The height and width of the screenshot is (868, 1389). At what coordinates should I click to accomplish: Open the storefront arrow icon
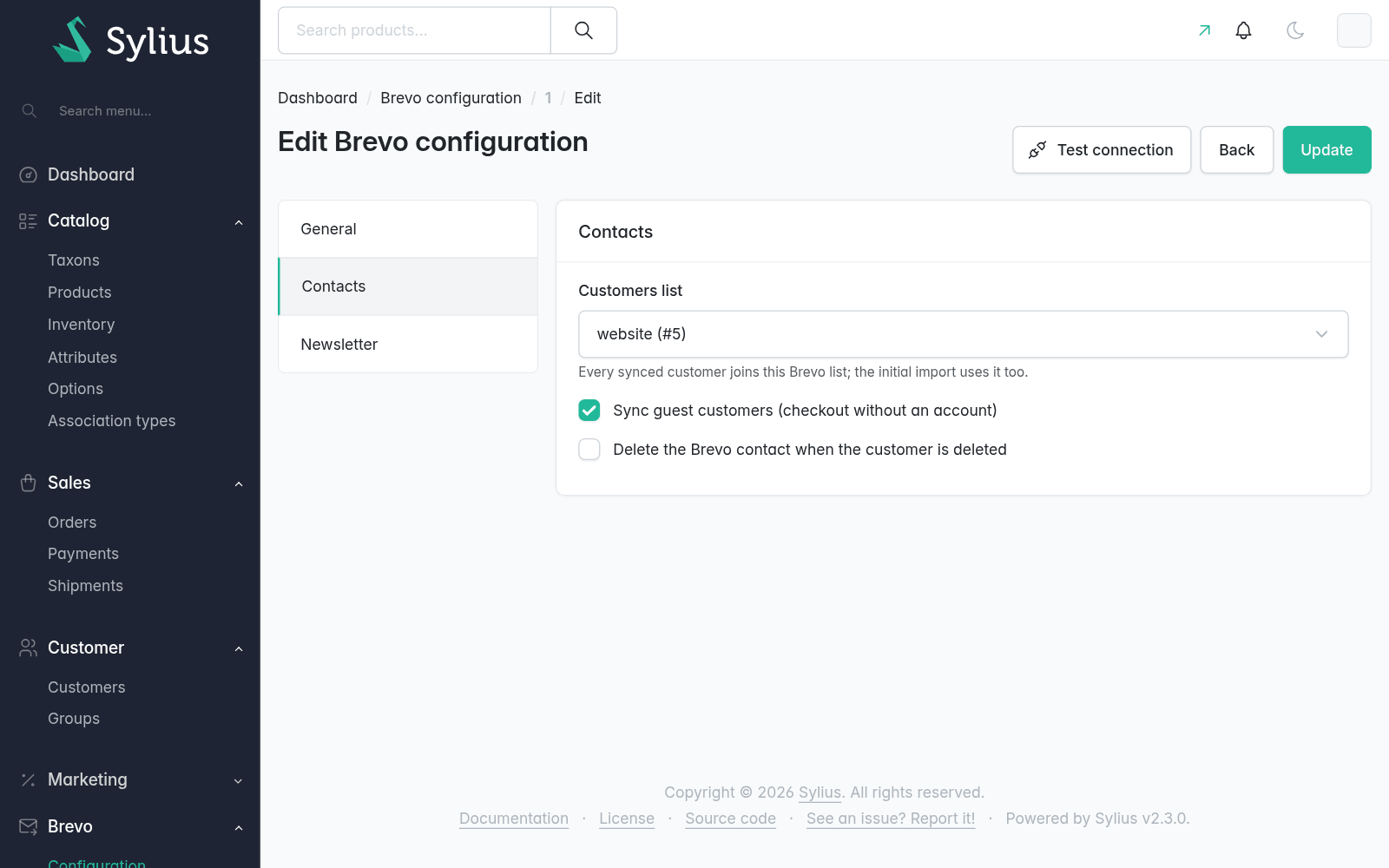point(1204,30)
